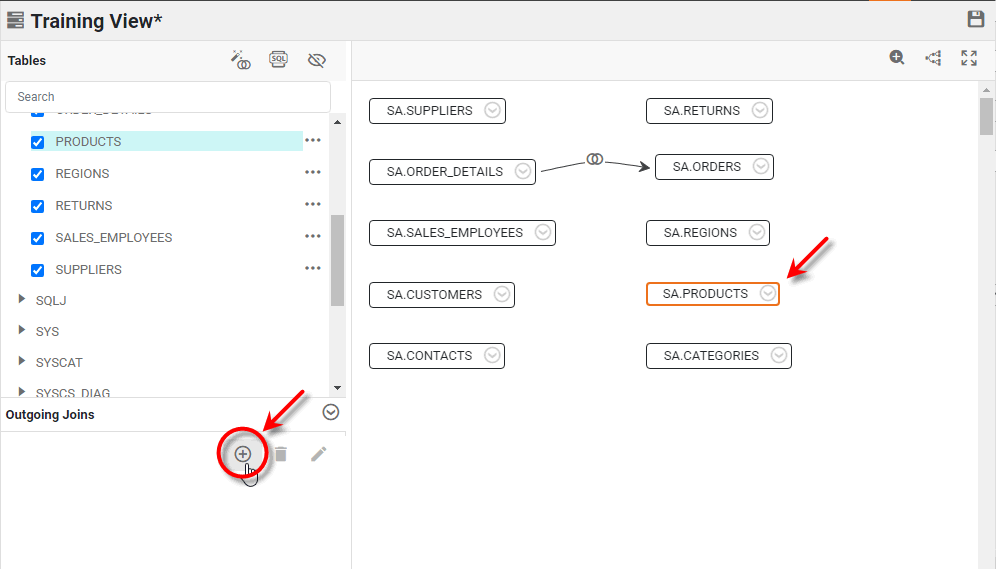Image resolution: width=996 pixels, height=569 pixels.
Task: Save the Training View
Action: click(x=976, y=19)
